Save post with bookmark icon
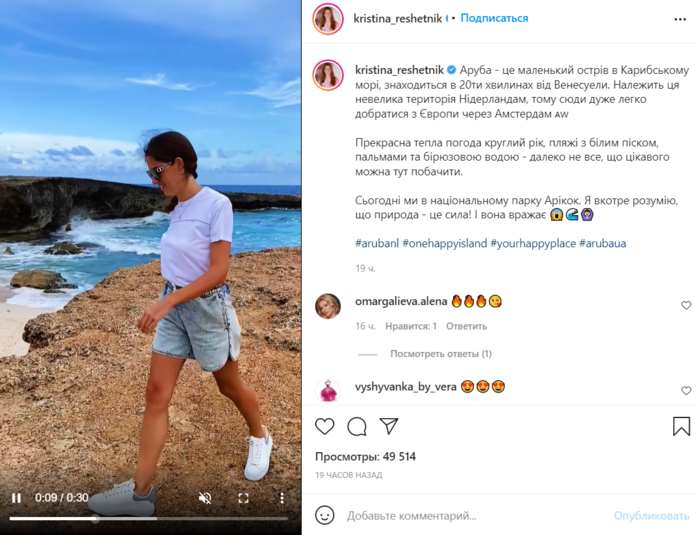 point(681,426)
